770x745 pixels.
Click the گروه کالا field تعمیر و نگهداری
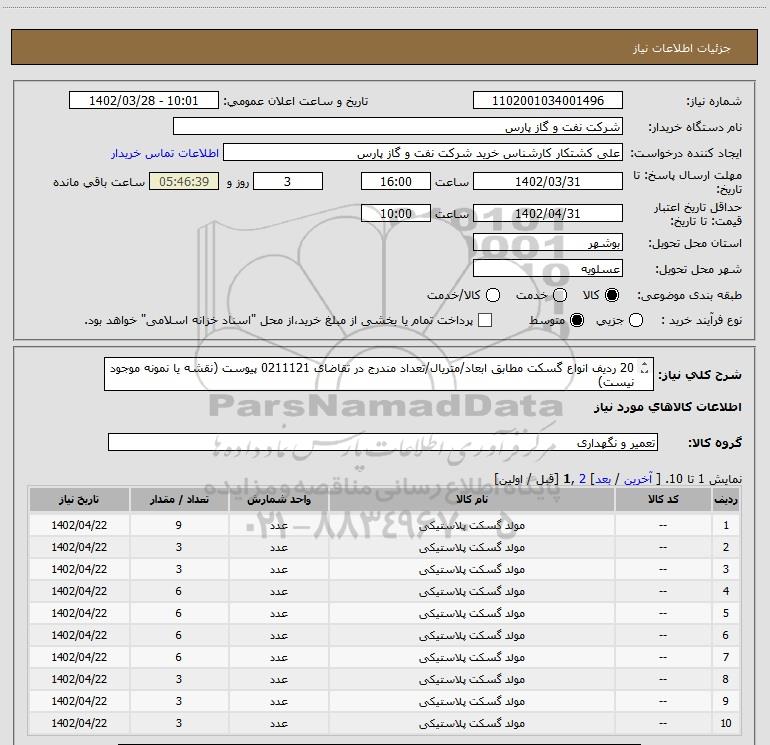(x=383, y=442)
